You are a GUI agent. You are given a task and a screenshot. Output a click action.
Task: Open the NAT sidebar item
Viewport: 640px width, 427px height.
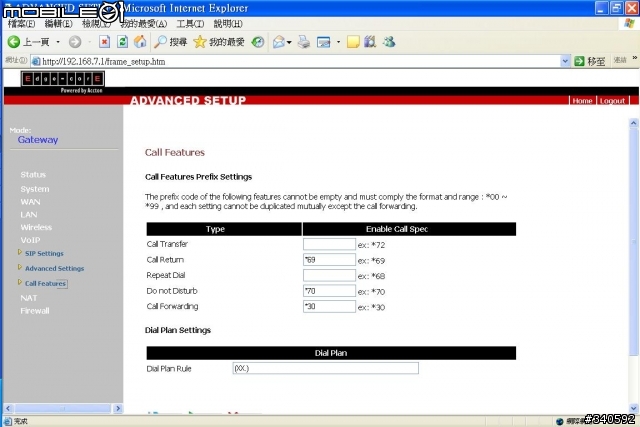pos(29,298)
